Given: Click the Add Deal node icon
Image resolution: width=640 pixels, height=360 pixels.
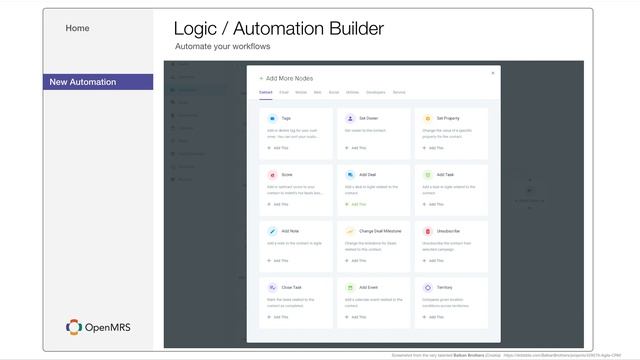Looking at the screenshot, I should [350, 175].
